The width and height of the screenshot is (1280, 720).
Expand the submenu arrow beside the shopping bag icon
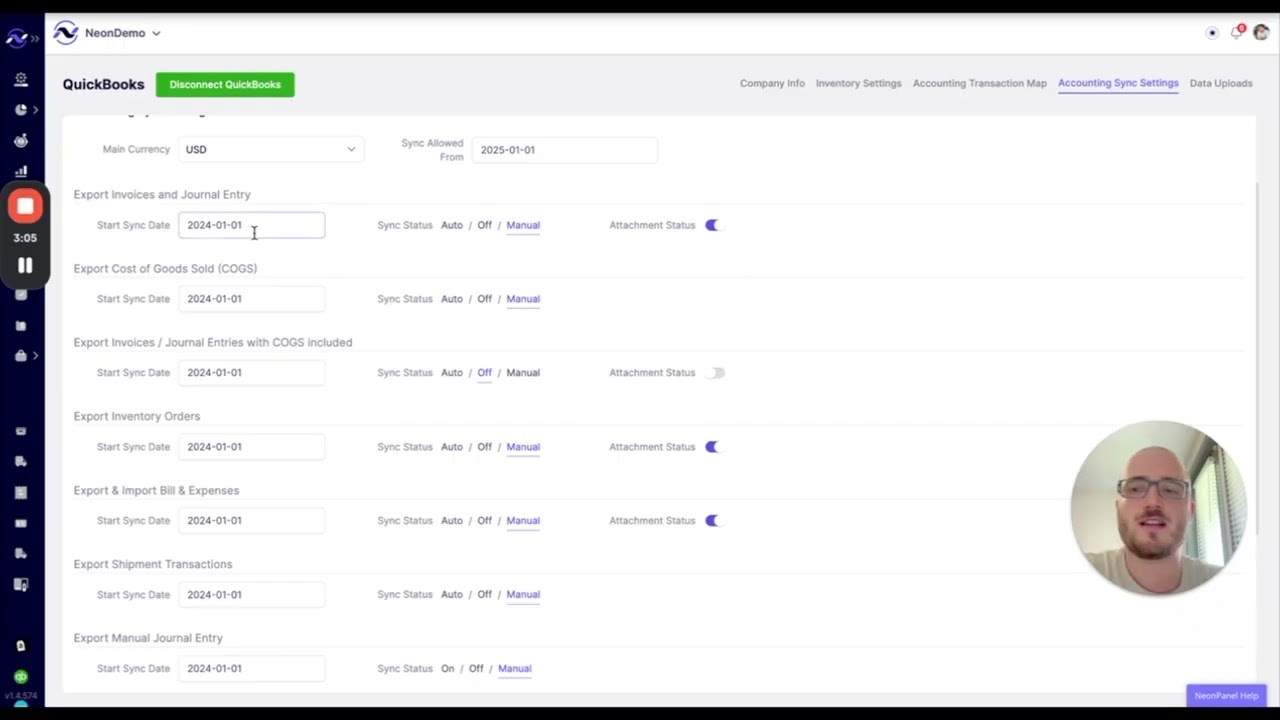36,355
